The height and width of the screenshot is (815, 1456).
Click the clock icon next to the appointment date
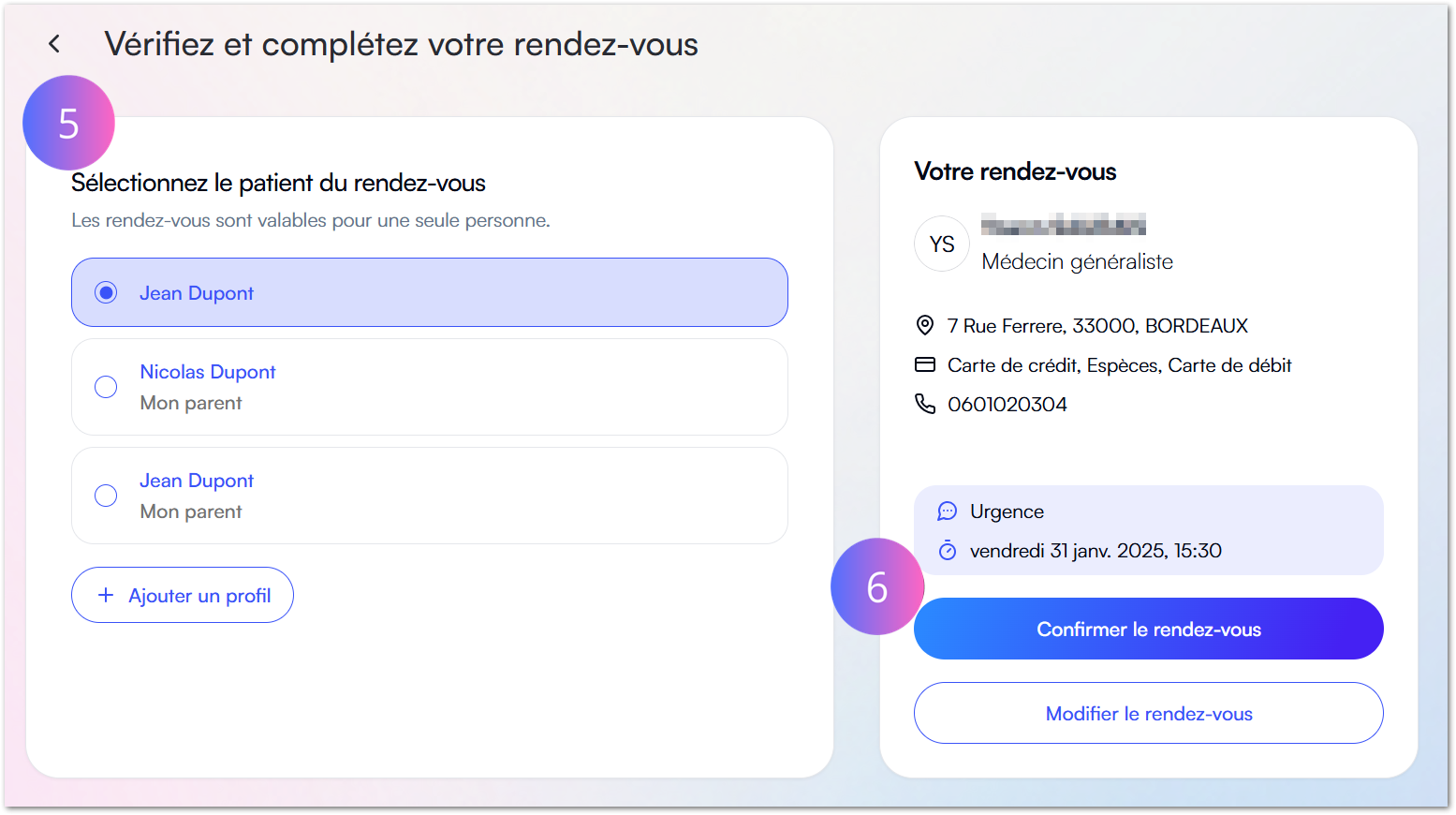(947, 550)
